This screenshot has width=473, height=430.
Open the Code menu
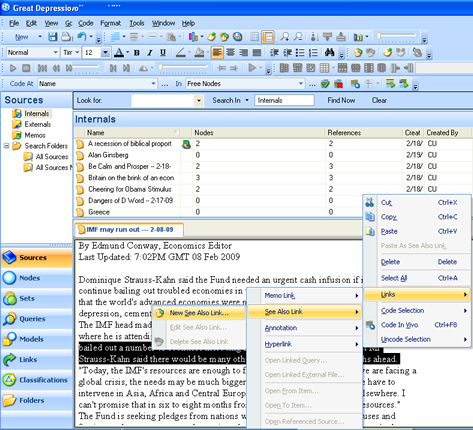point(86,23)
